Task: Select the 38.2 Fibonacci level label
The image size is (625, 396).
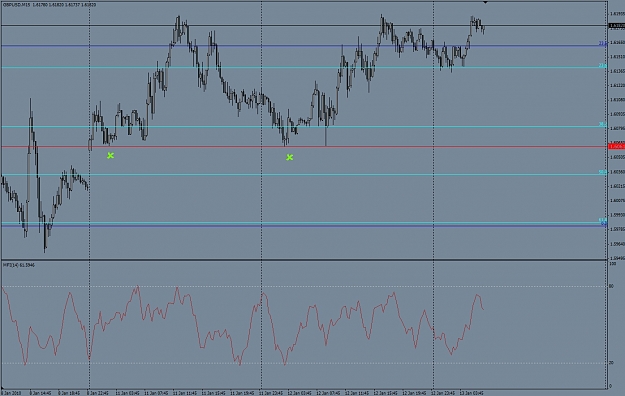Action: tap(603, 125)
